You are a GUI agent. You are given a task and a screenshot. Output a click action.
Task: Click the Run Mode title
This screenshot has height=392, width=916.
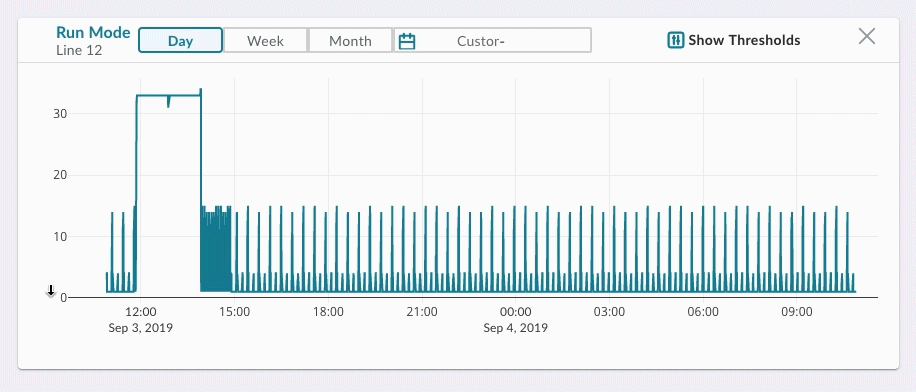[x=93, y=33]
